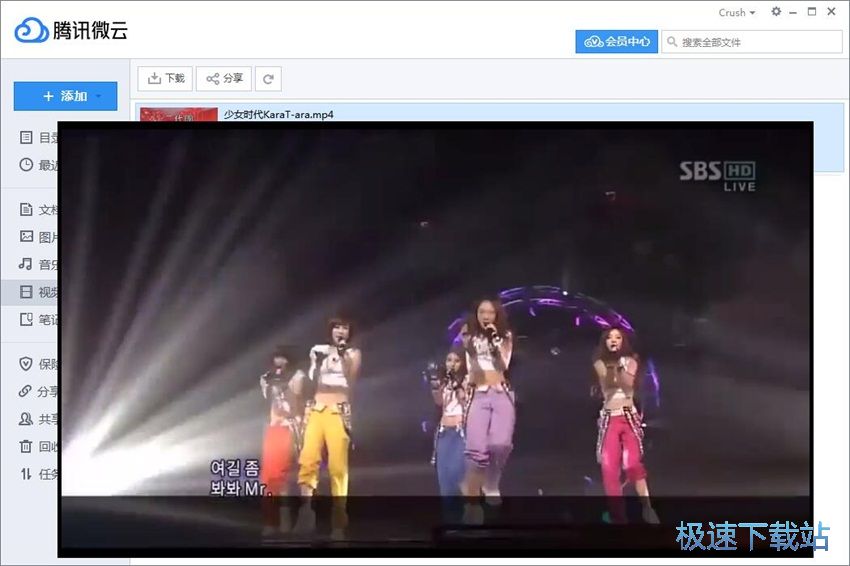Select the 目录 directory sidebar icon
This screenshot has height=566, width=850.
point(26,137)
